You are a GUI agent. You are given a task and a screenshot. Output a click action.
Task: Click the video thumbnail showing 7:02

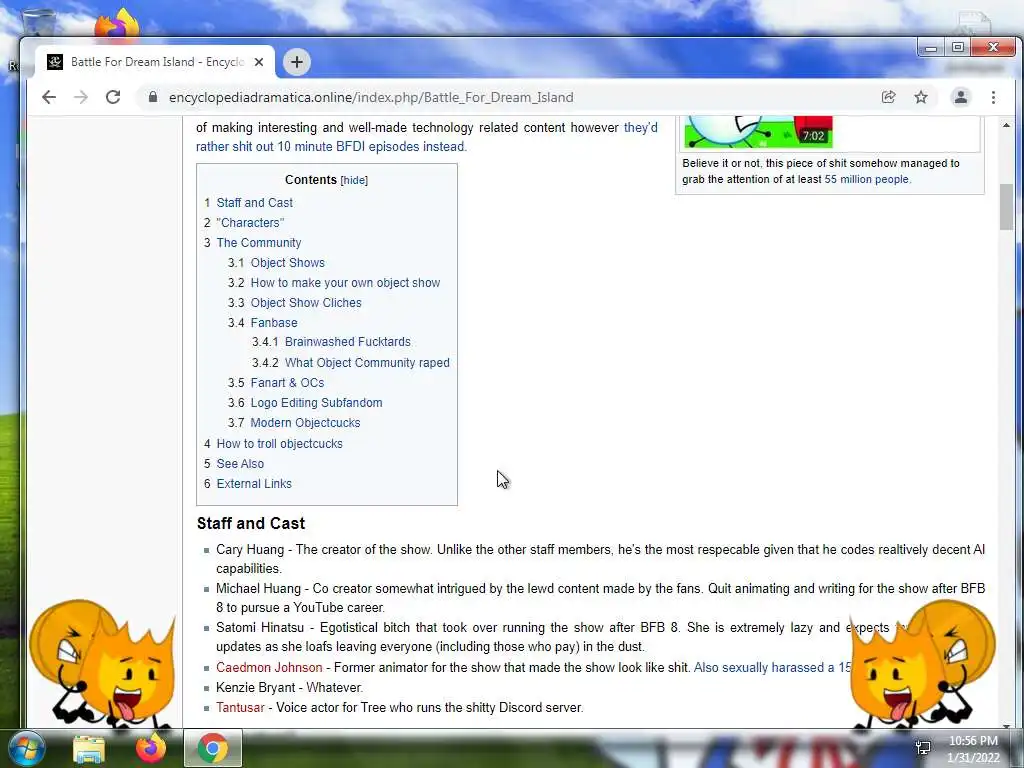click(758, 132)
